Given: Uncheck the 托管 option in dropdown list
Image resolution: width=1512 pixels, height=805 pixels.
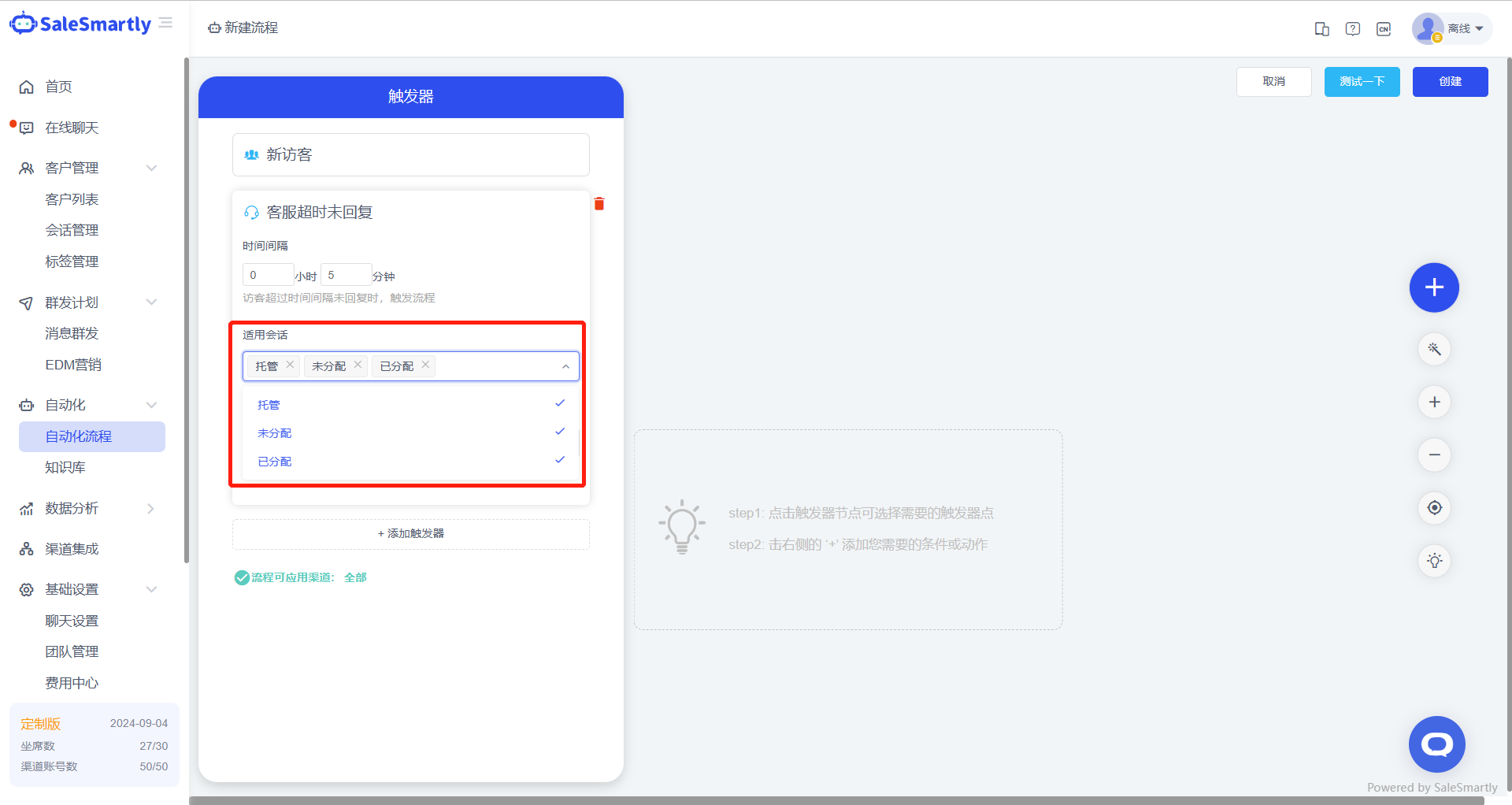Looking at the screenshot, I should tap(410, 405).
